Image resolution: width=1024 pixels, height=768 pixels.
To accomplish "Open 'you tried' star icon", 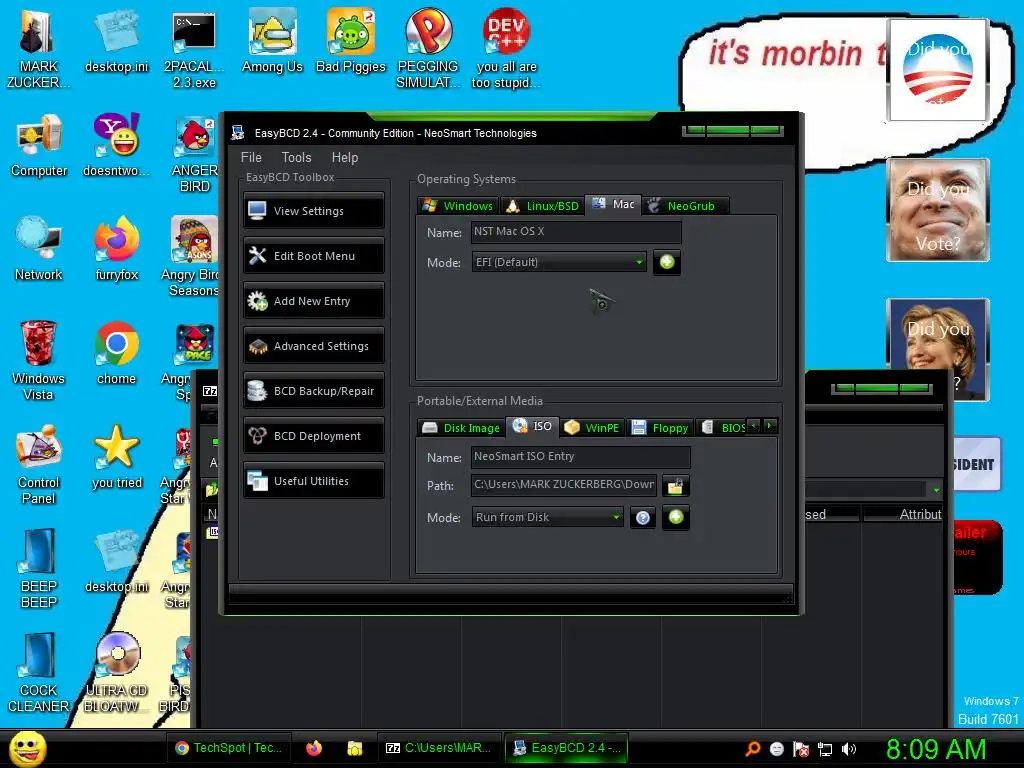I will pyautogui.click(x=116, y=456).
